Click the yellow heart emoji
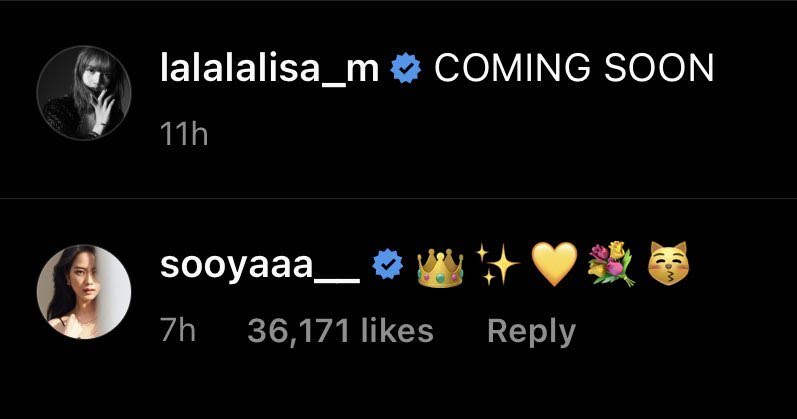Viewport: 797px width, 419px height. coord(554,264)
